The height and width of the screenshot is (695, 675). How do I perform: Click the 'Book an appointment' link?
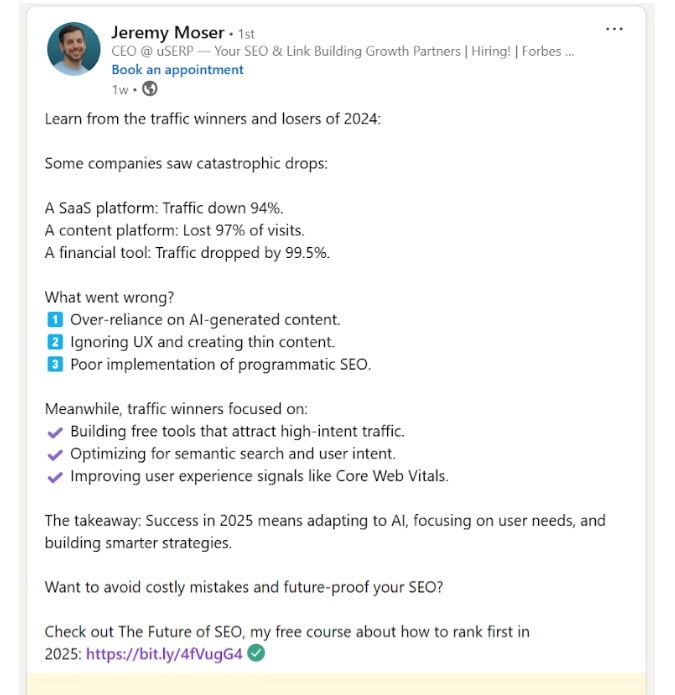pyautogui.click(x=177, y=70)
